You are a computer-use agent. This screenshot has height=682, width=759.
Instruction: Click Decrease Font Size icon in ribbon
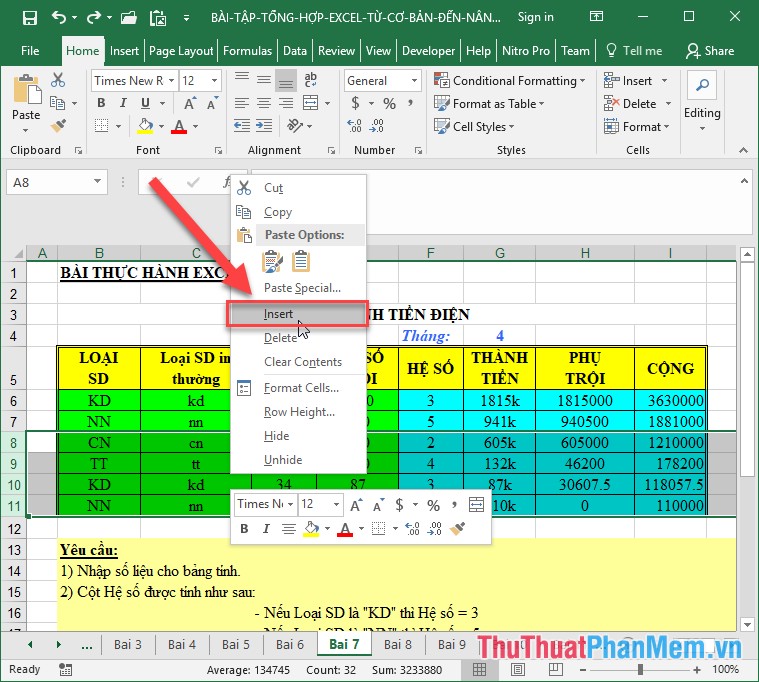tap(212, 104)
